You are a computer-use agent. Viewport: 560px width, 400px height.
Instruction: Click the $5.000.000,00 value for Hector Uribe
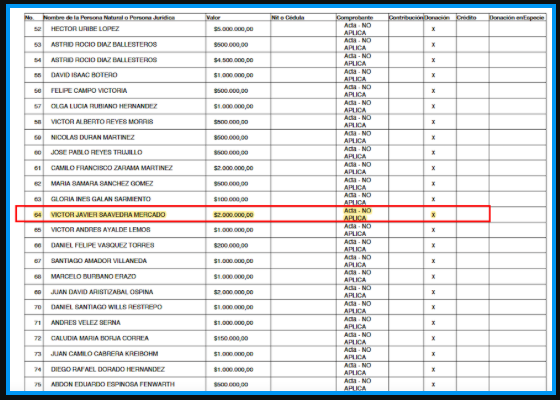(234, 29)
